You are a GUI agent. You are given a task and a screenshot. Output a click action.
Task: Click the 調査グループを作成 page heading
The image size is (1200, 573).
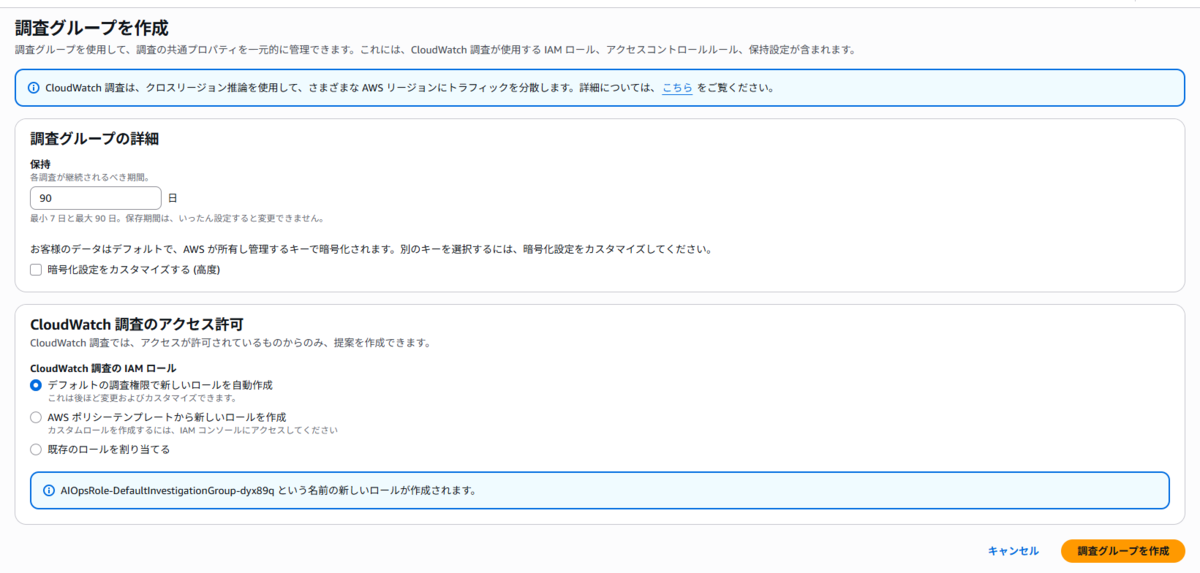point(91,27)
